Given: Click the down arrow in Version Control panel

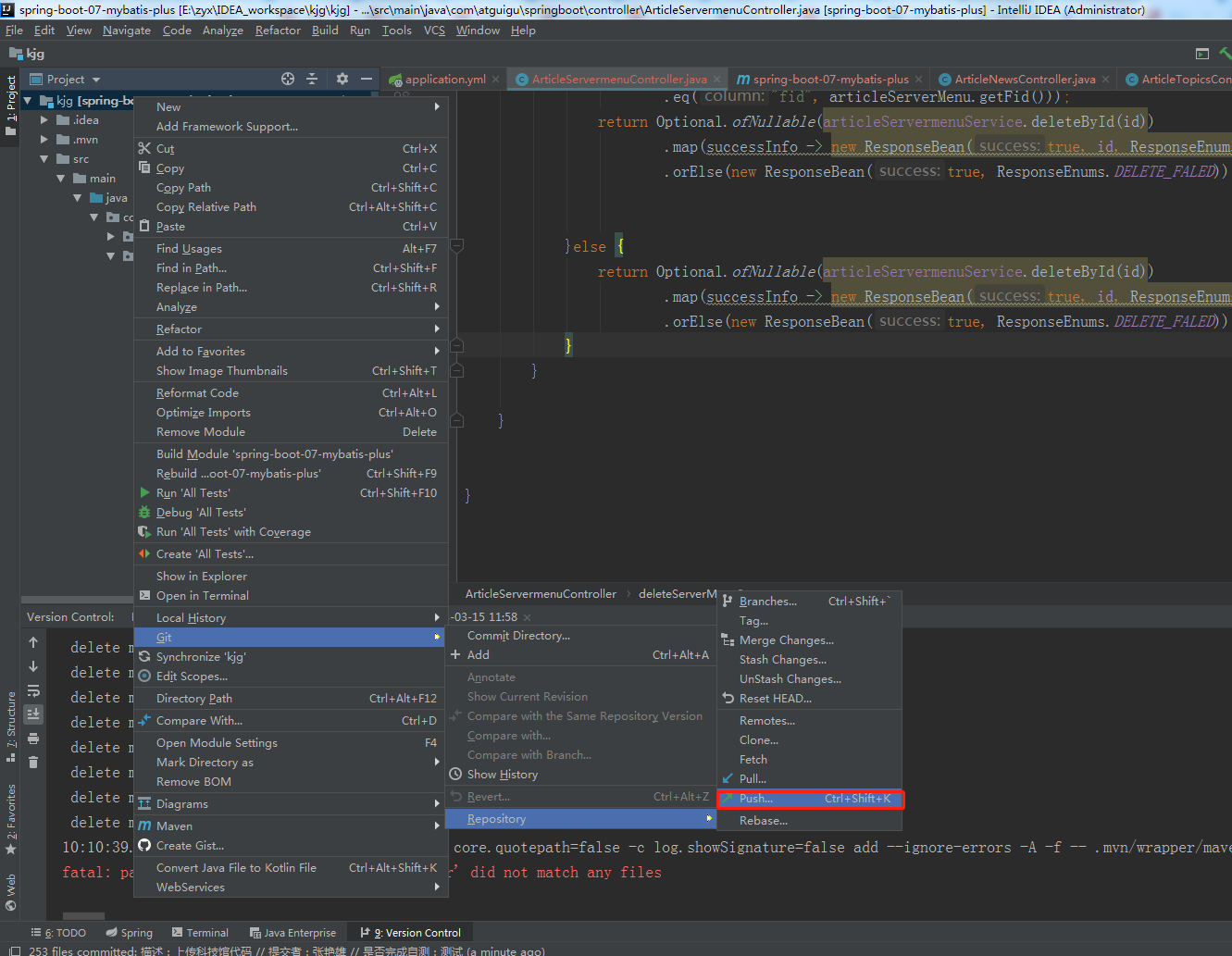Looking at the screenshot, I should [33, 666].
